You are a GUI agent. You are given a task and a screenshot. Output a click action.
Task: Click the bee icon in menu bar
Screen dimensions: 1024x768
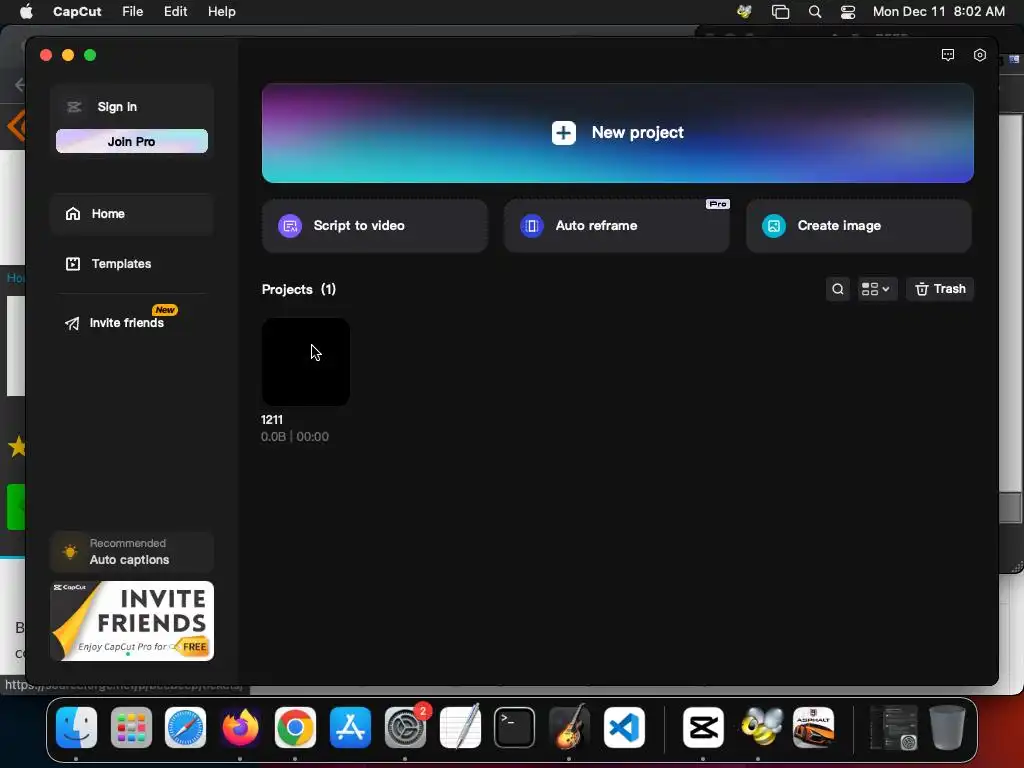click(x=744, y=11)
